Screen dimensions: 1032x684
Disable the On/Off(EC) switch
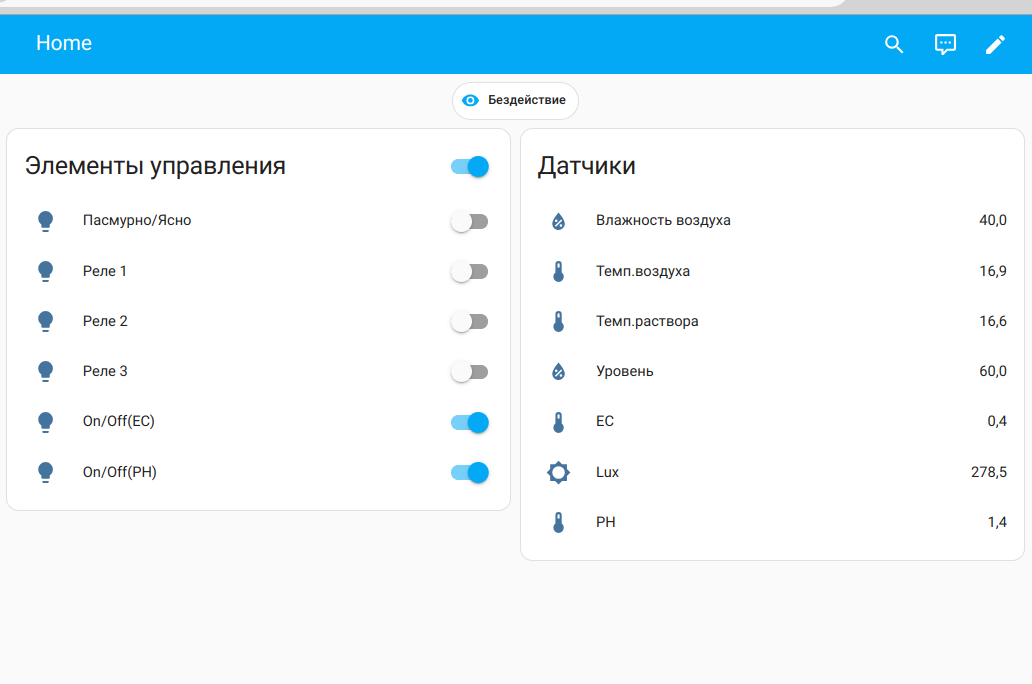(x=469, y=422)
